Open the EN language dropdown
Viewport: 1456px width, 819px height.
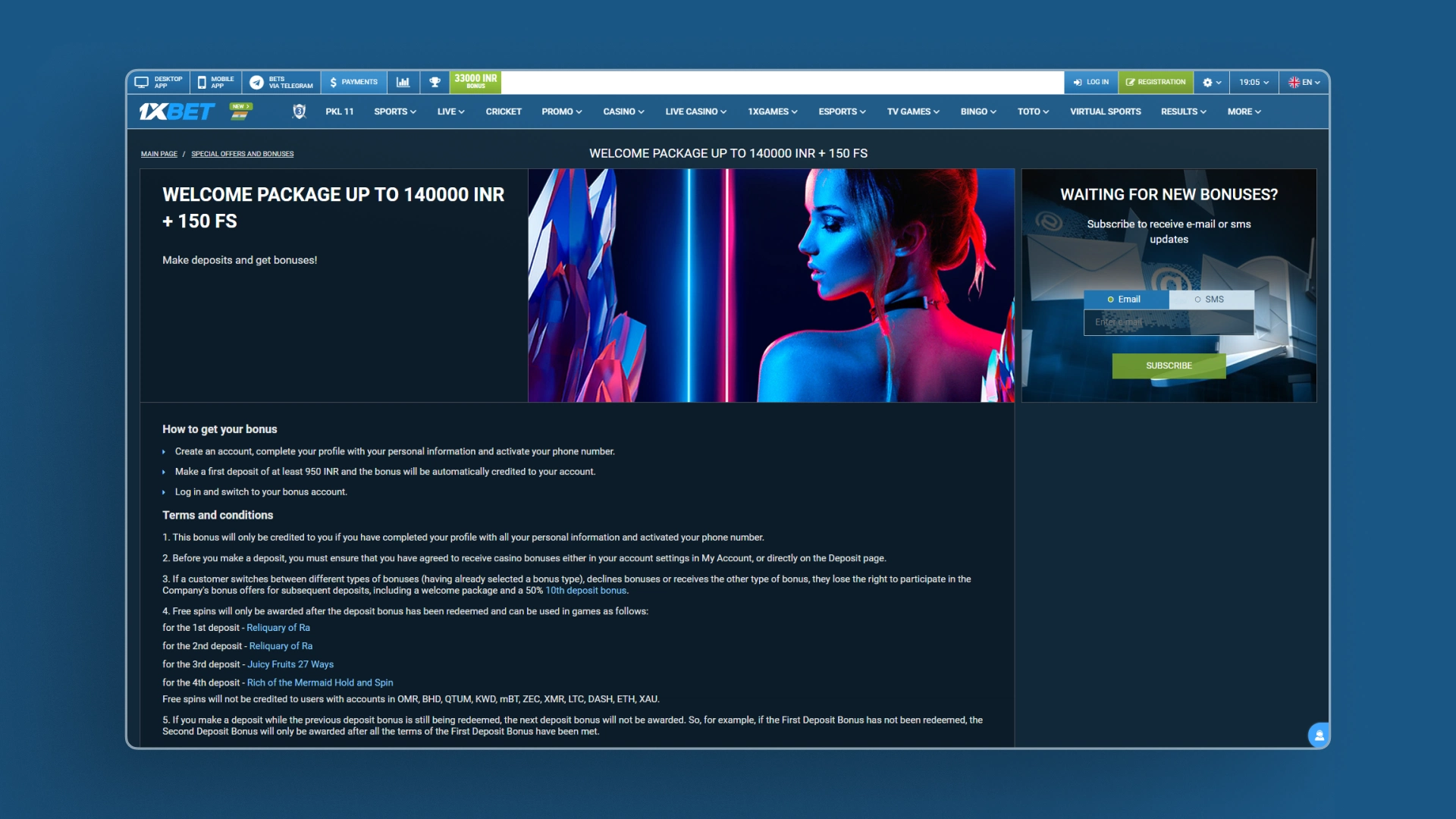tap(1304, 82)
